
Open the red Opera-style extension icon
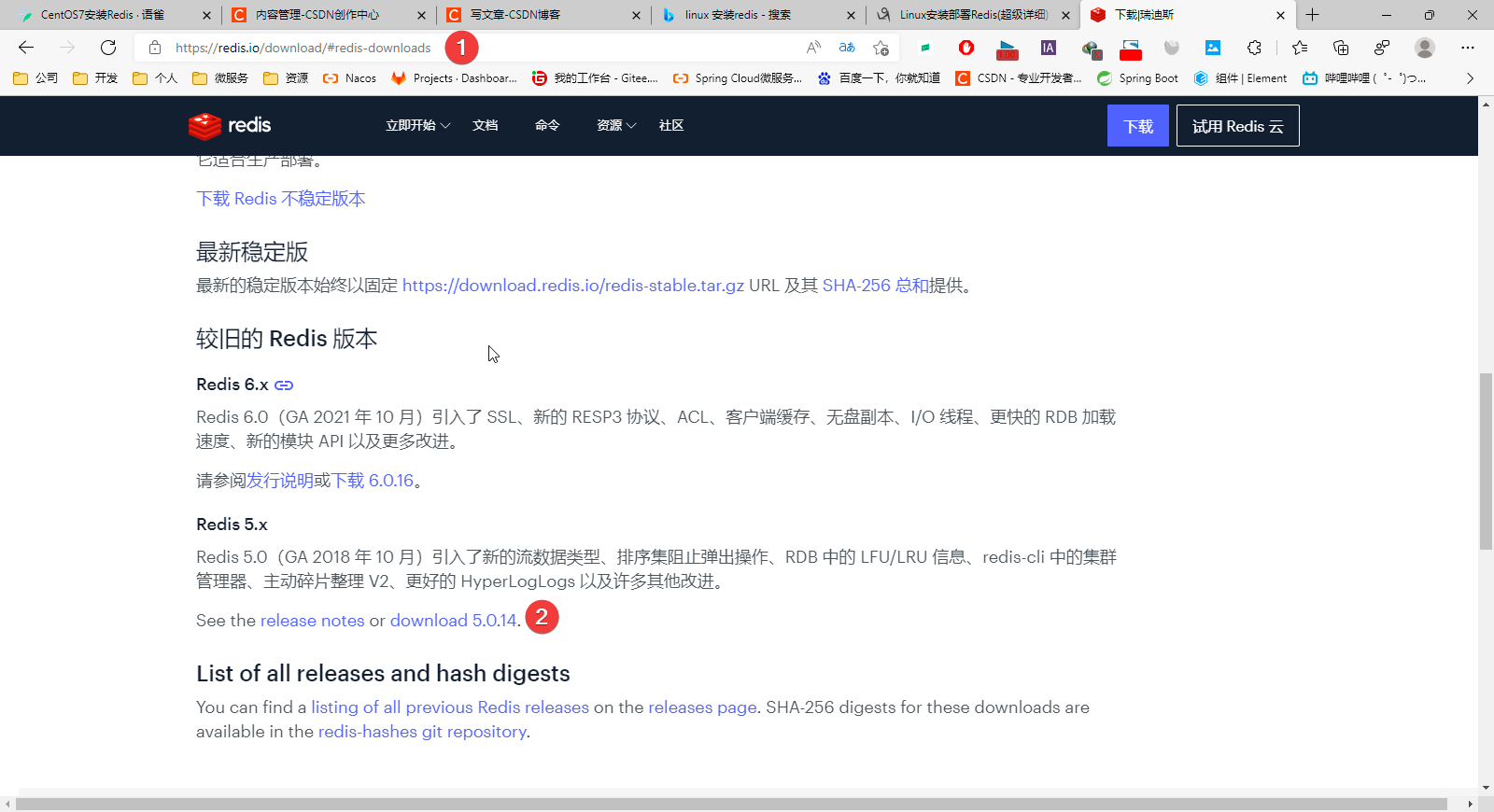(966, 48)
